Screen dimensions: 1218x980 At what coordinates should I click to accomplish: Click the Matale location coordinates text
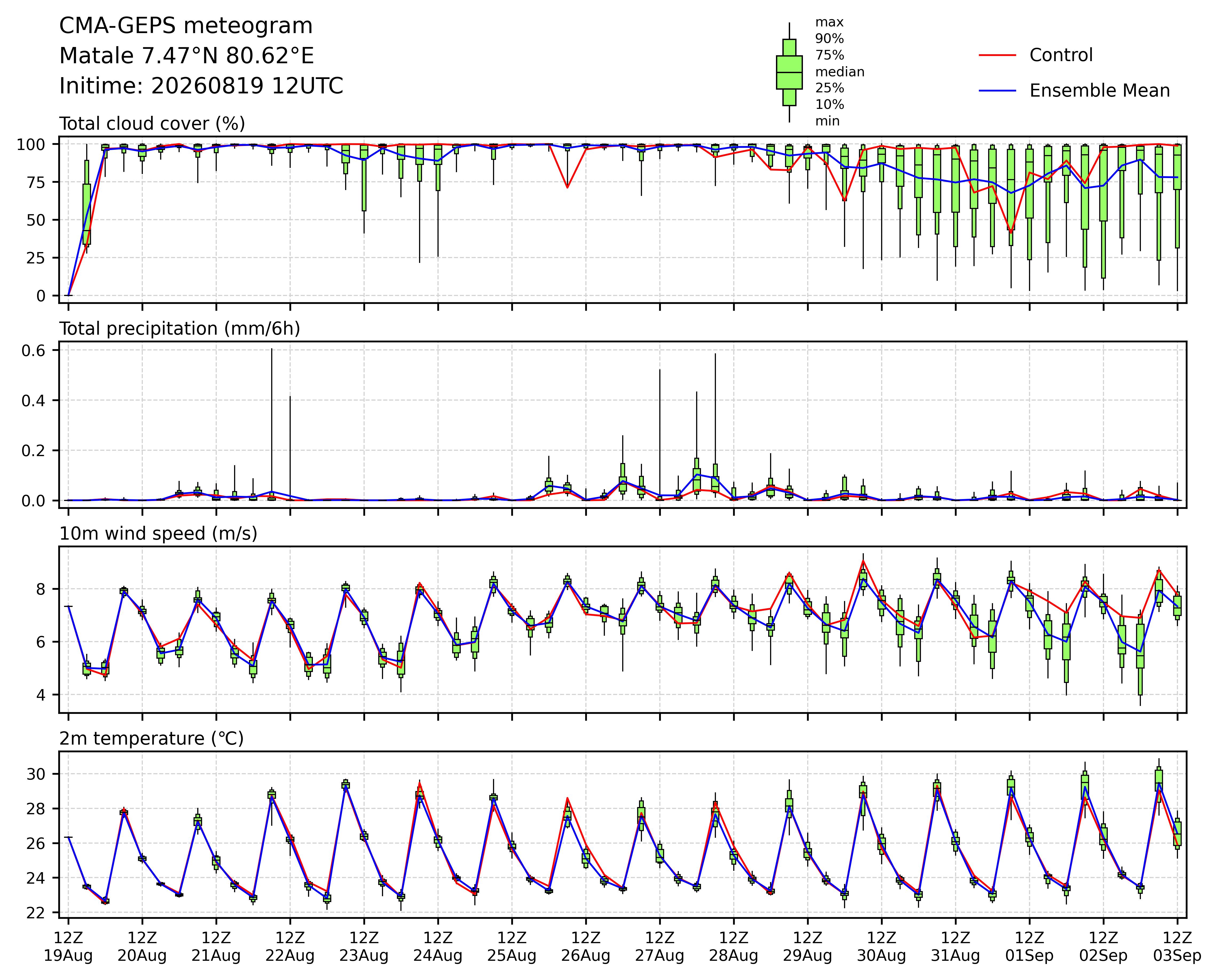(x=186, y=57)
